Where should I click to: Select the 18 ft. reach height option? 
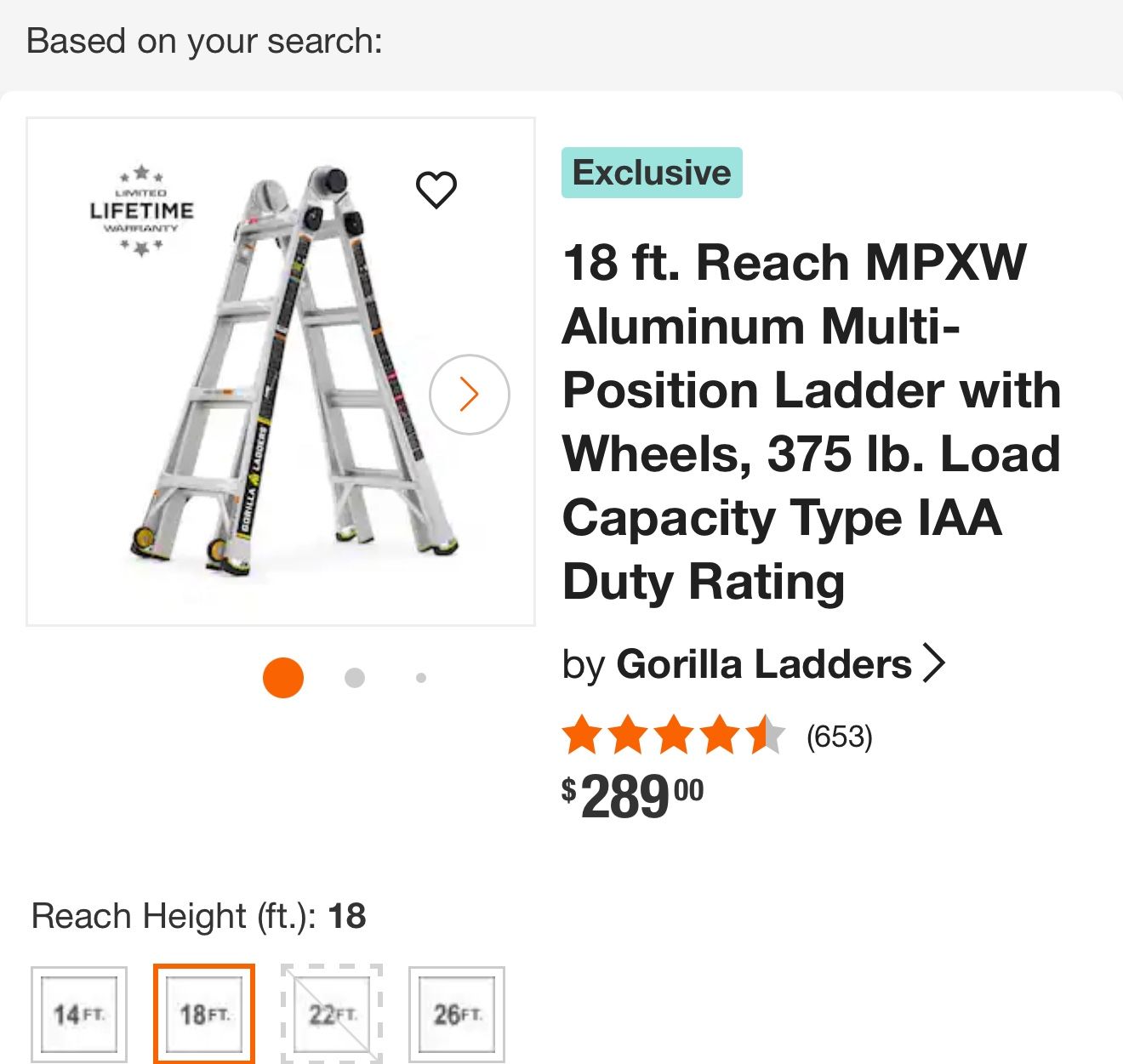click(204, 1014)
